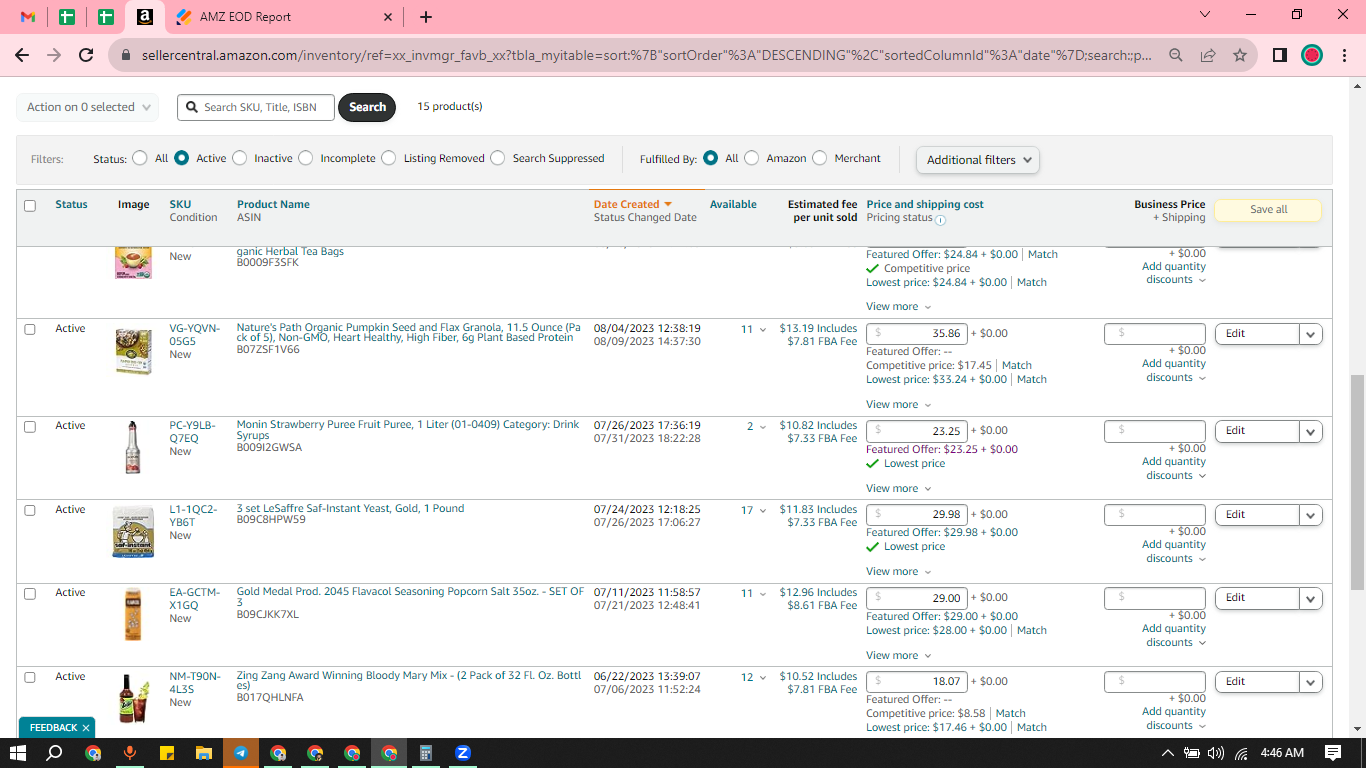
Task: Edit the 23.25 price field
Action: point(916,431)
